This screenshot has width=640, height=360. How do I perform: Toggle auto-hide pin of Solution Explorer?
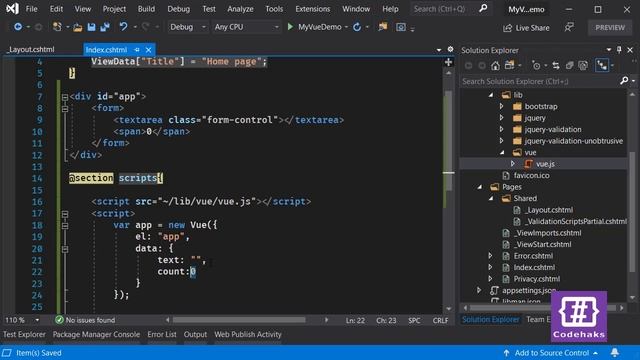(x=619, y=50)
